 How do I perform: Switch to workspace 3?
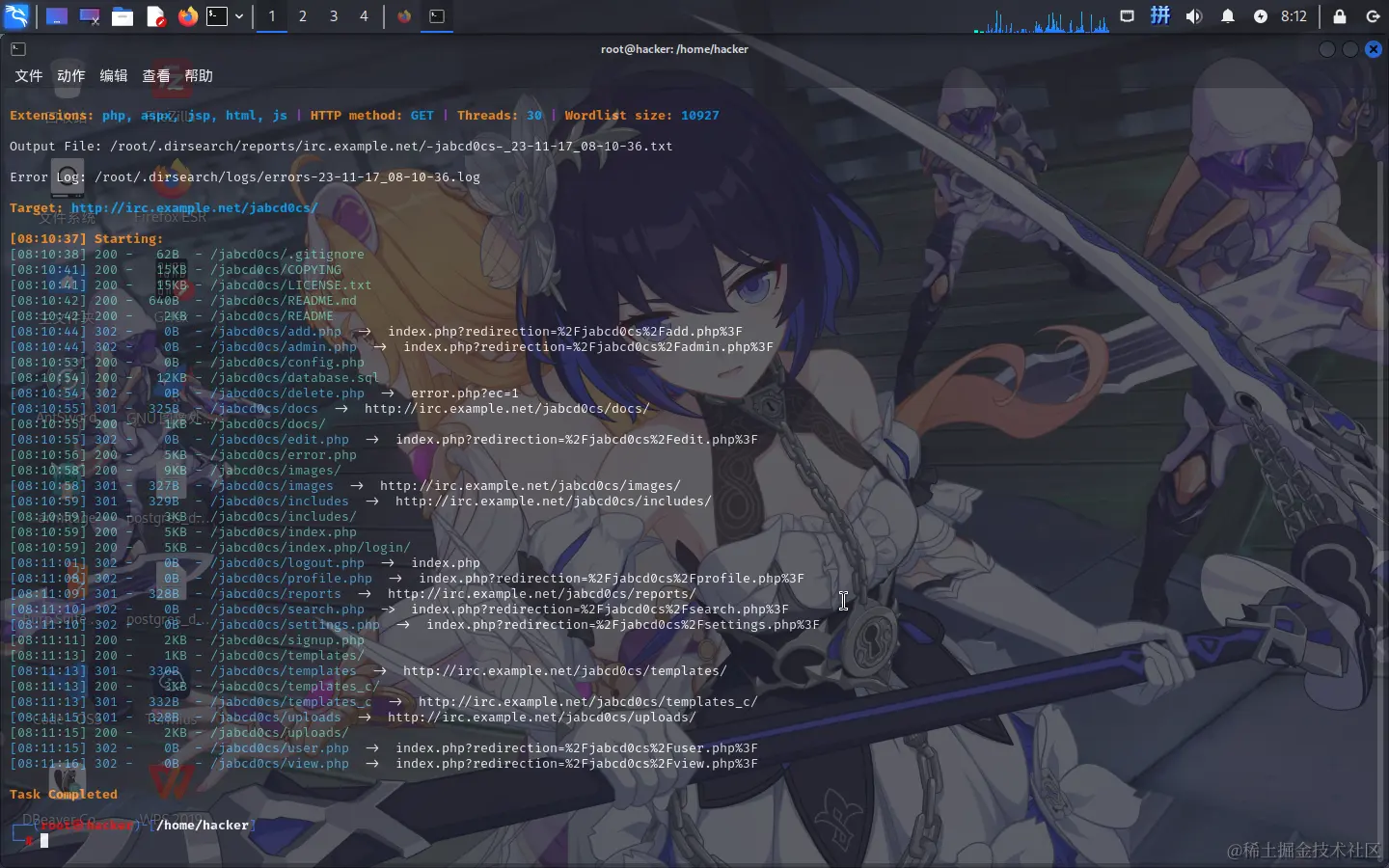[334, 16]
